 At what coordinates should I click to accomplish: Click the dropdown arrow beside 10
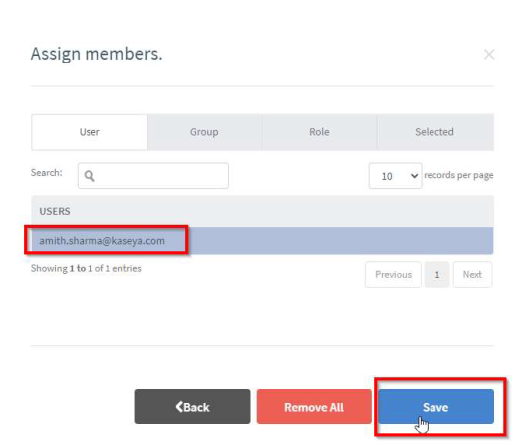pyautogui.click(x=414, y=176)
